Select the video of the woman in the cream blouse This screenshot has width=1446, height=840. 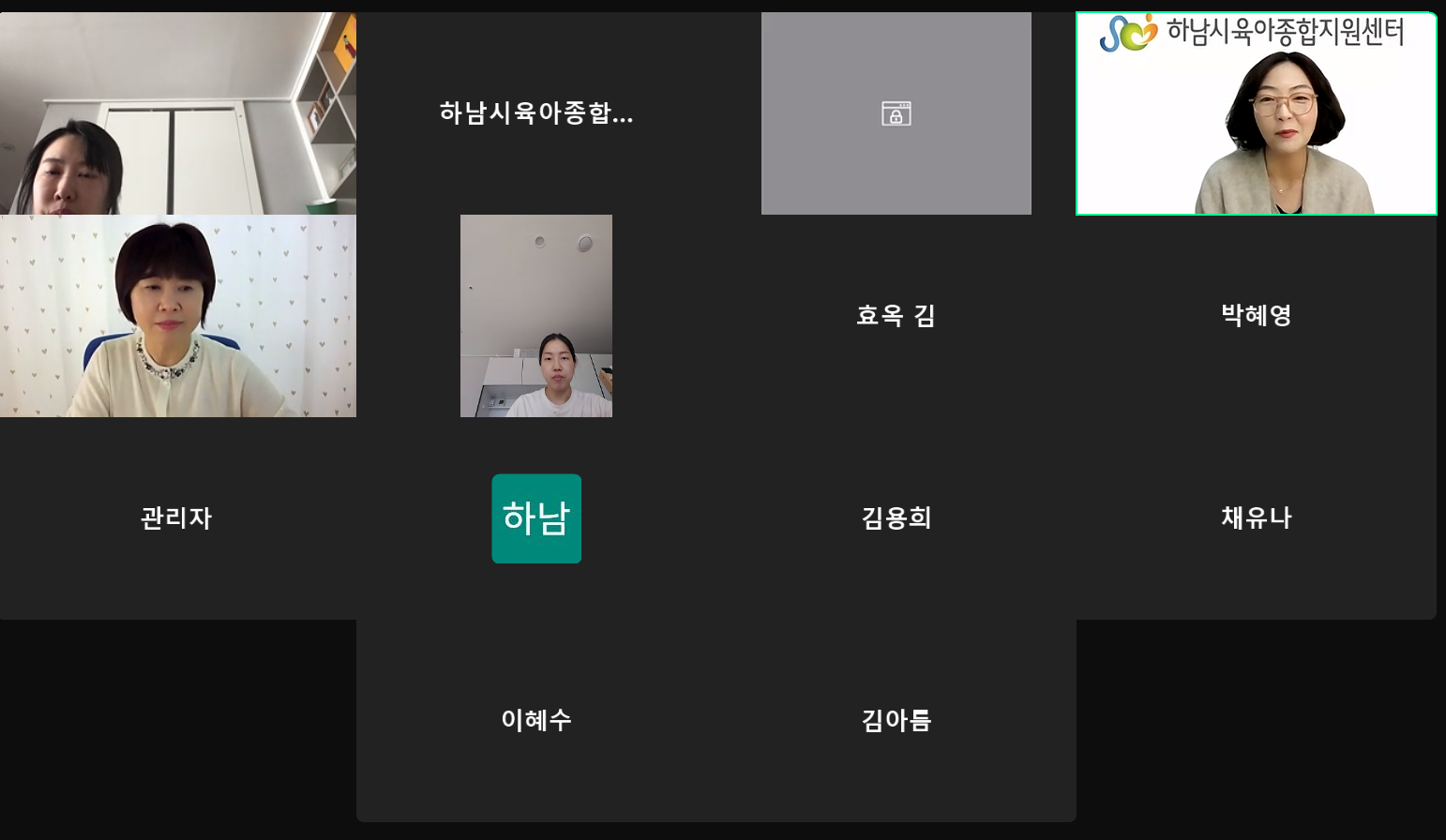(x=178, y=316)
